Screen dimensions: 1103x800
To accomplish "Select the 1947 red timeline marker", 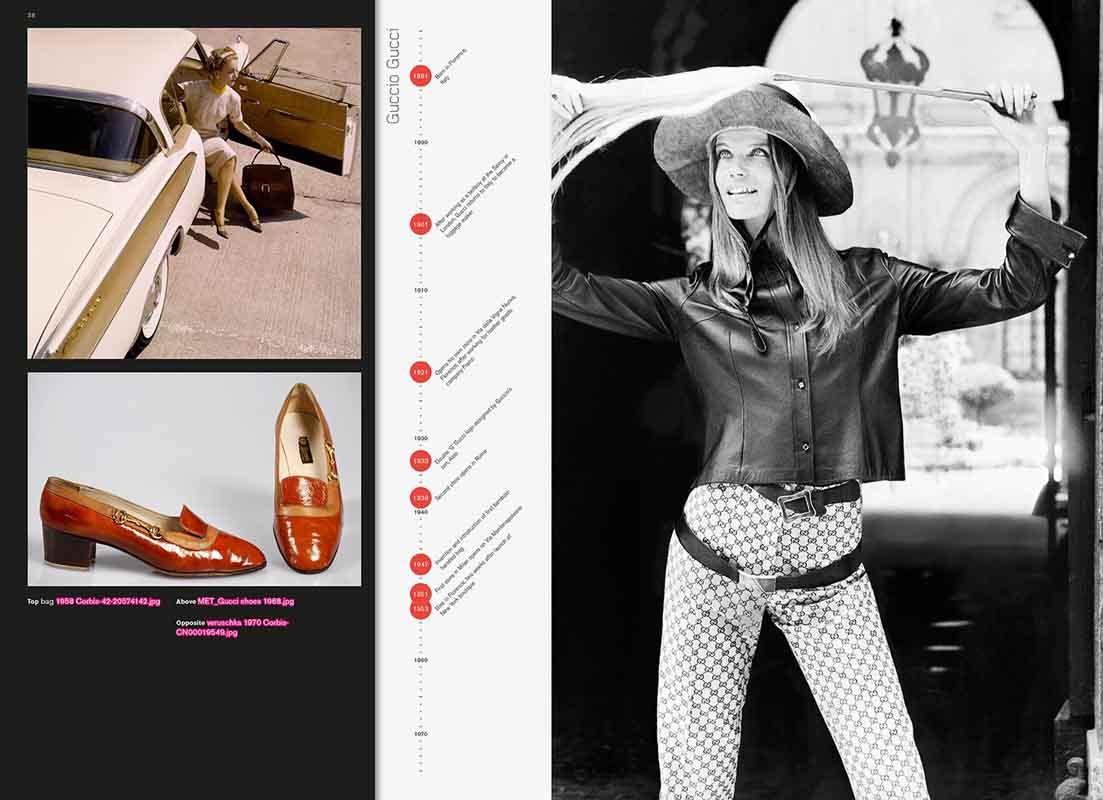I will [x=420, y=561].
